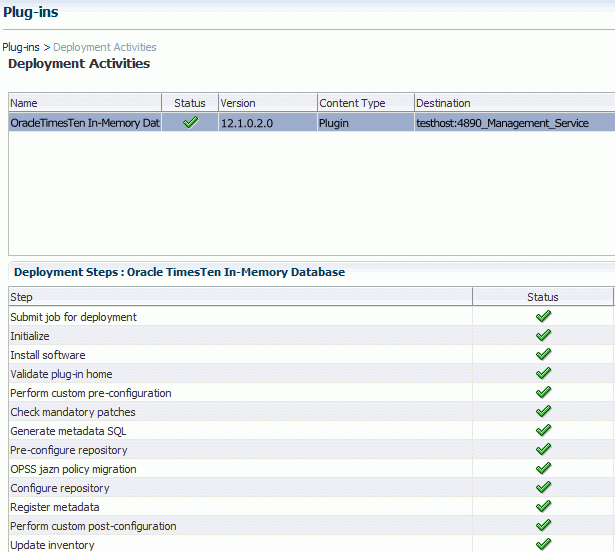Click checkmark for Register metadata
615x552 pixels.
(543, 506)
